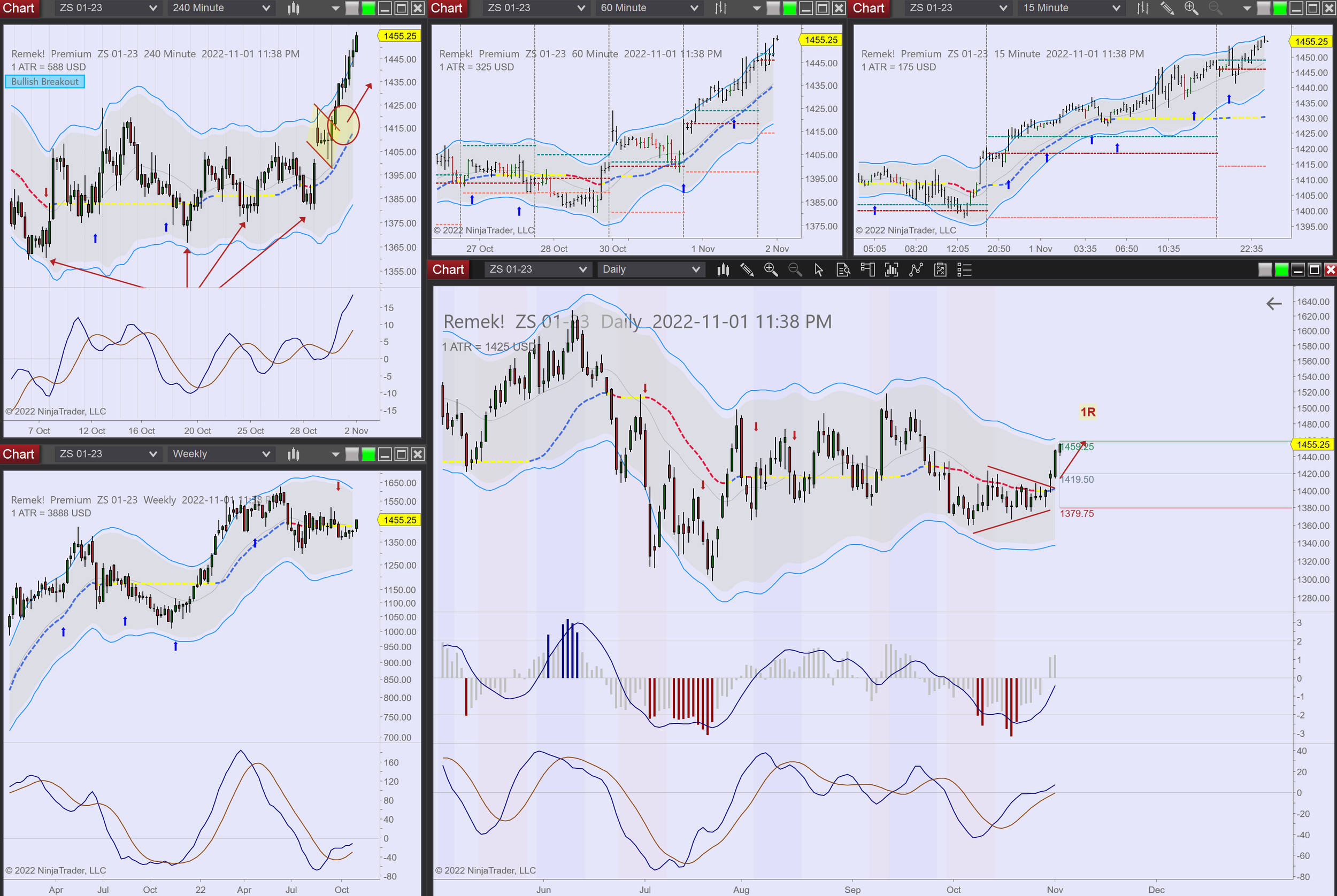Toggle green link button on 240 Minute chart
Screen dimensions: 1337x896
(368, 8)
